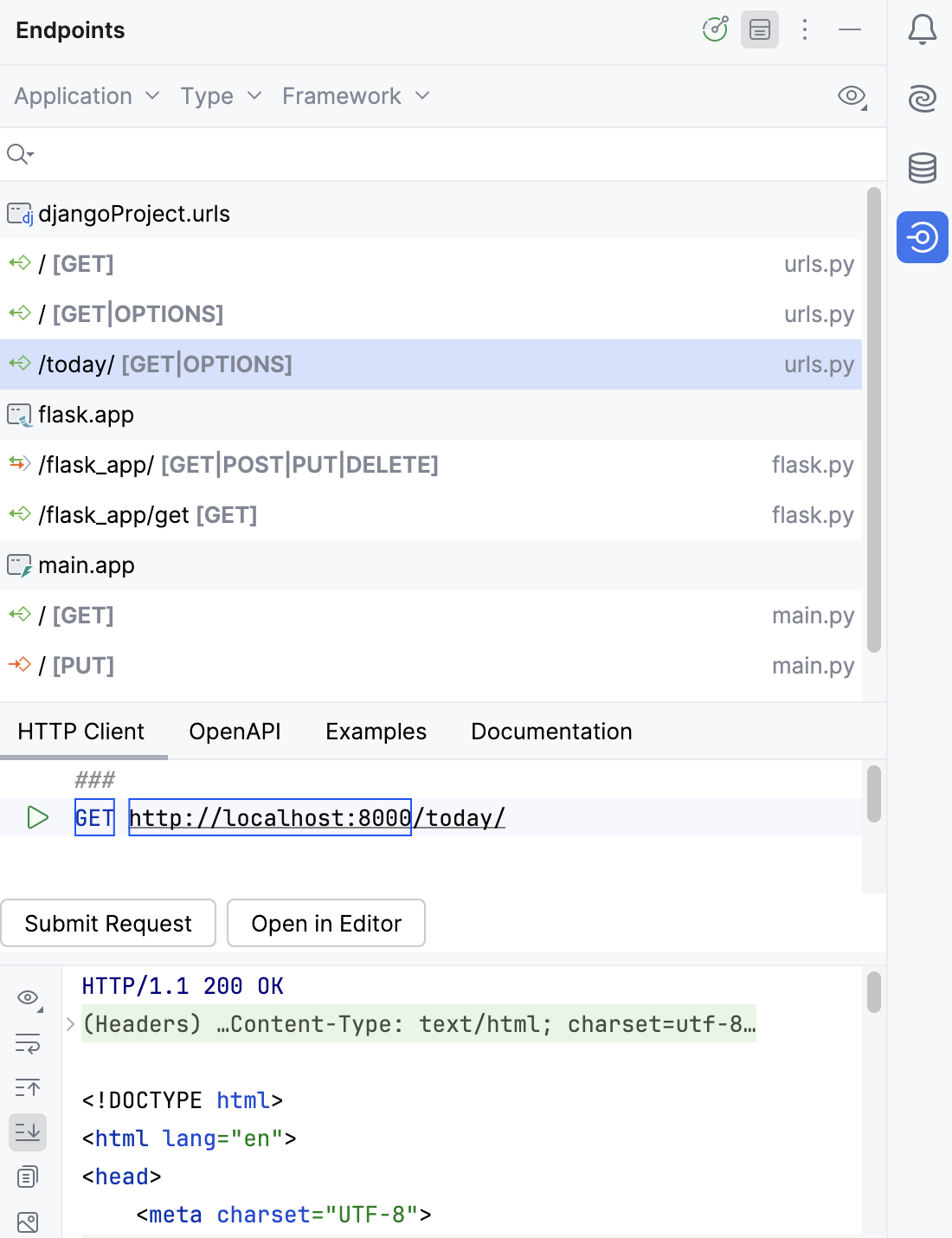
Task: Open the Documentation tab
Action: [550, 732]
